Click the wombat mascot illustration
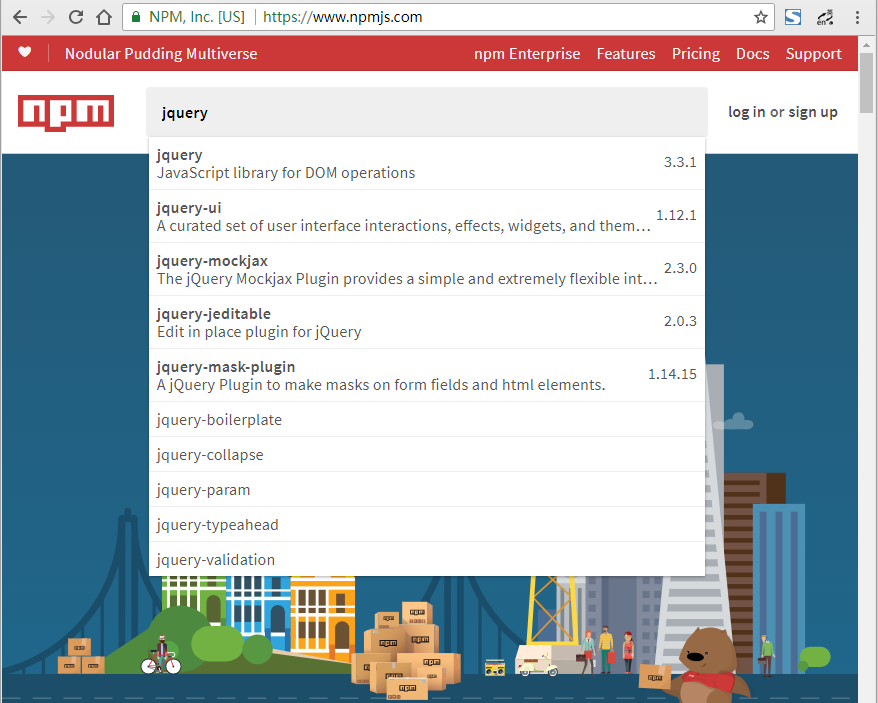Image resolution: width=878 pixels, height=703 pixels. [709, 664]
